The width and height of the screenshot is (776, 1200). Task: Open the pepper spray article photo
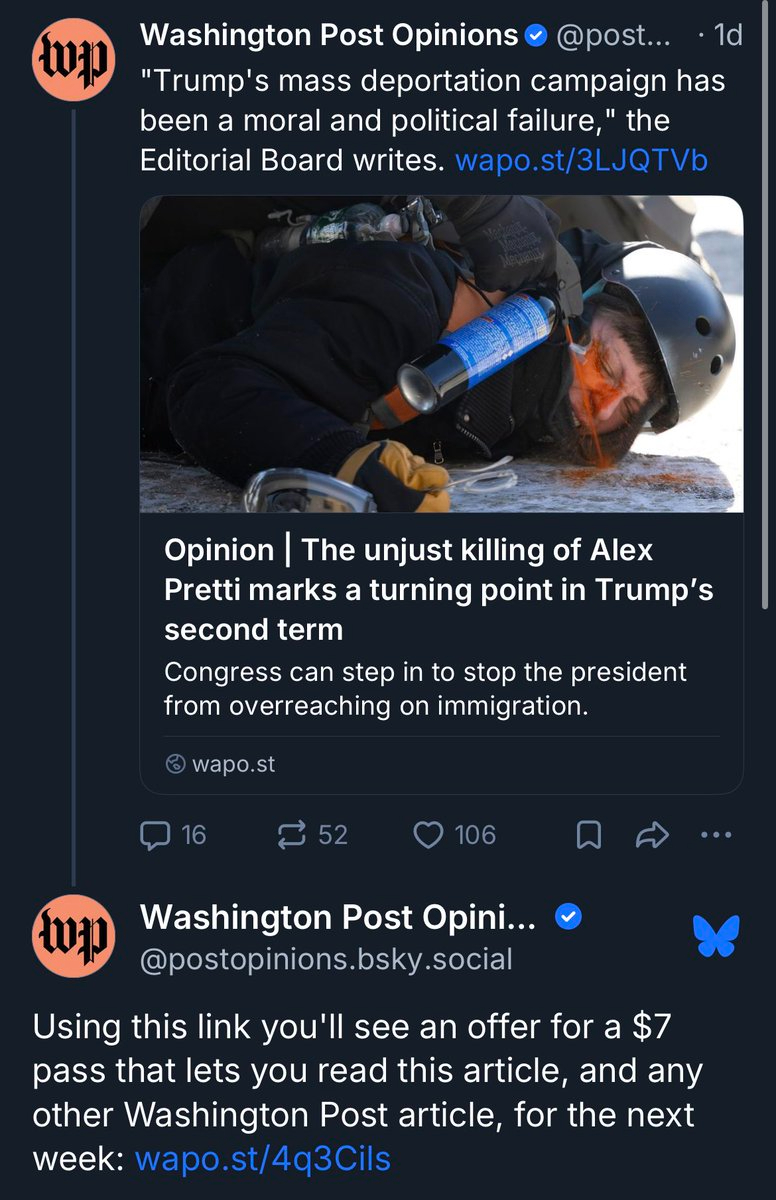(441, 353)
